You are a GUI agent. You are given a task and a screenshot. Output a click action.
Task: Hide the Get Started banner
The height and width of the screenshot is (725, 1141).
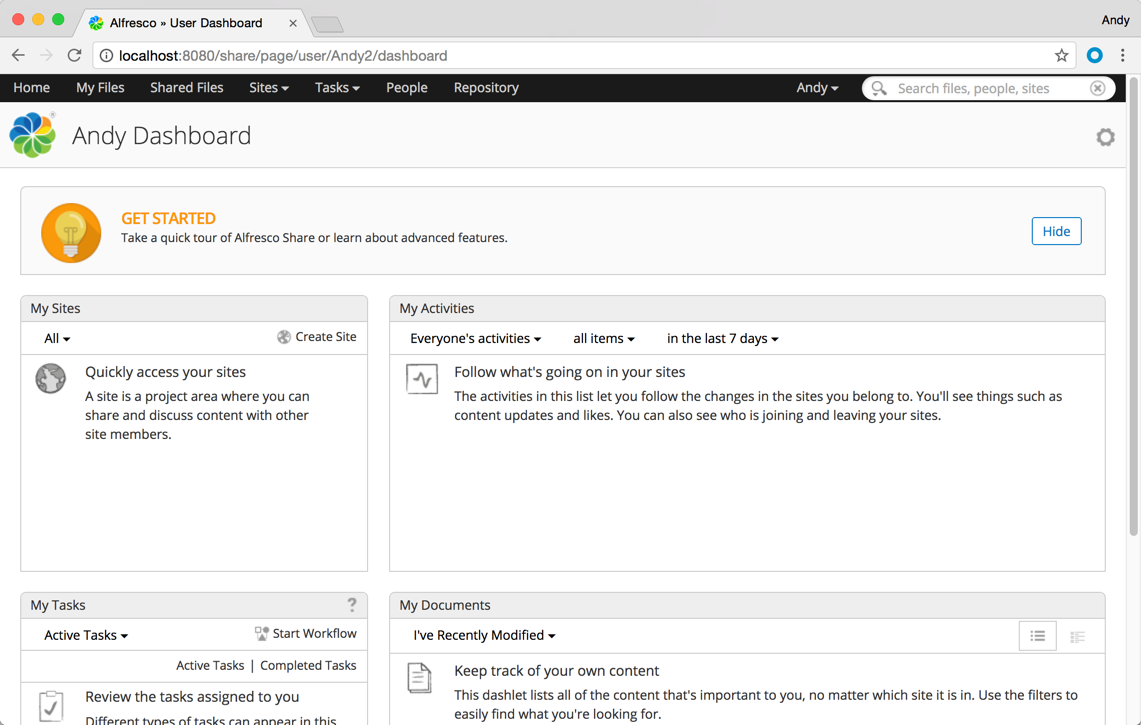(1056, 231)
